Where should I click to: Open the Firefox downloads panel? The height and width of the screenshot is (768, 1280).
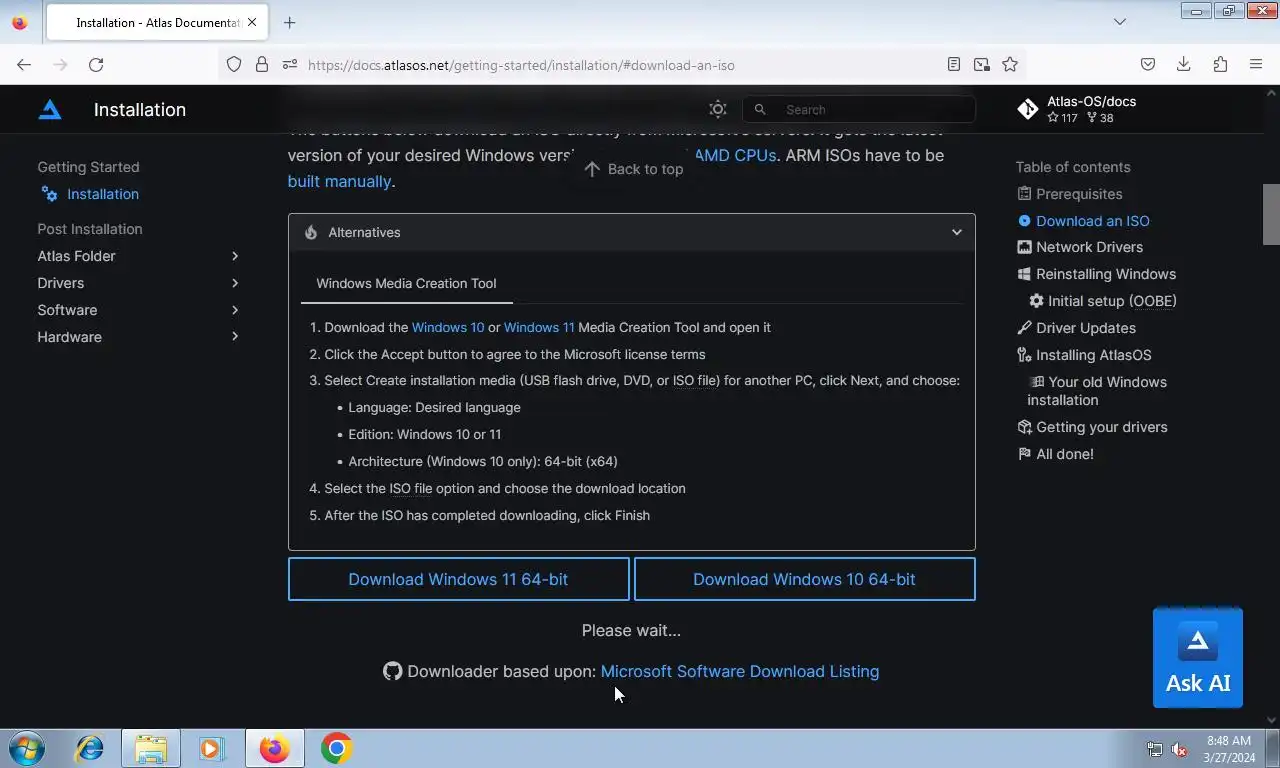[1184, 65]
